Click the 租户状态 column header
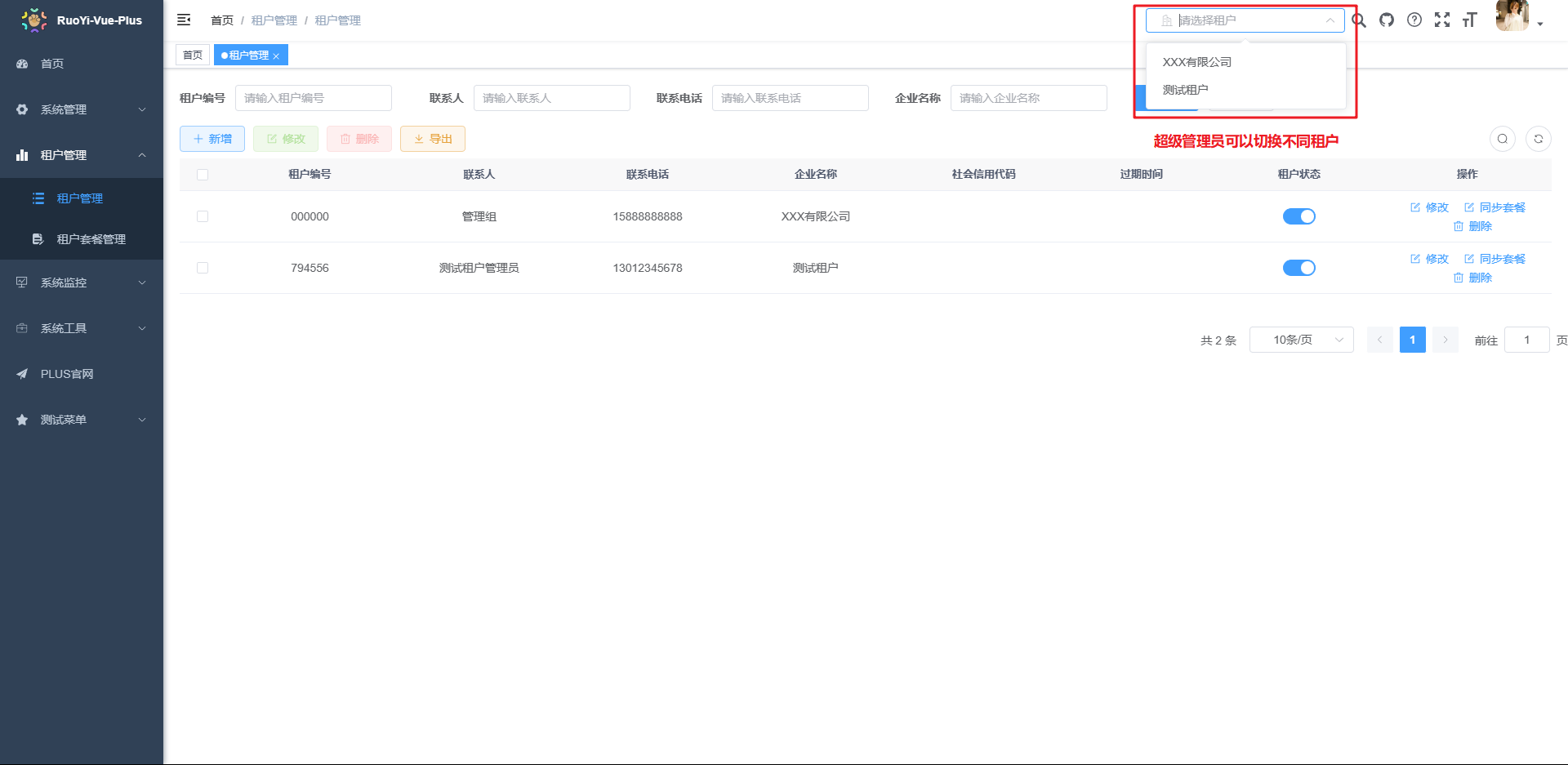 tap(1298, 175)
